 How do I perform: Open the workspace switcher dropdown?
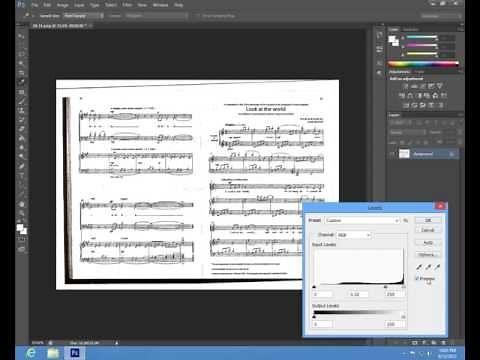click(x=441, y=16)
